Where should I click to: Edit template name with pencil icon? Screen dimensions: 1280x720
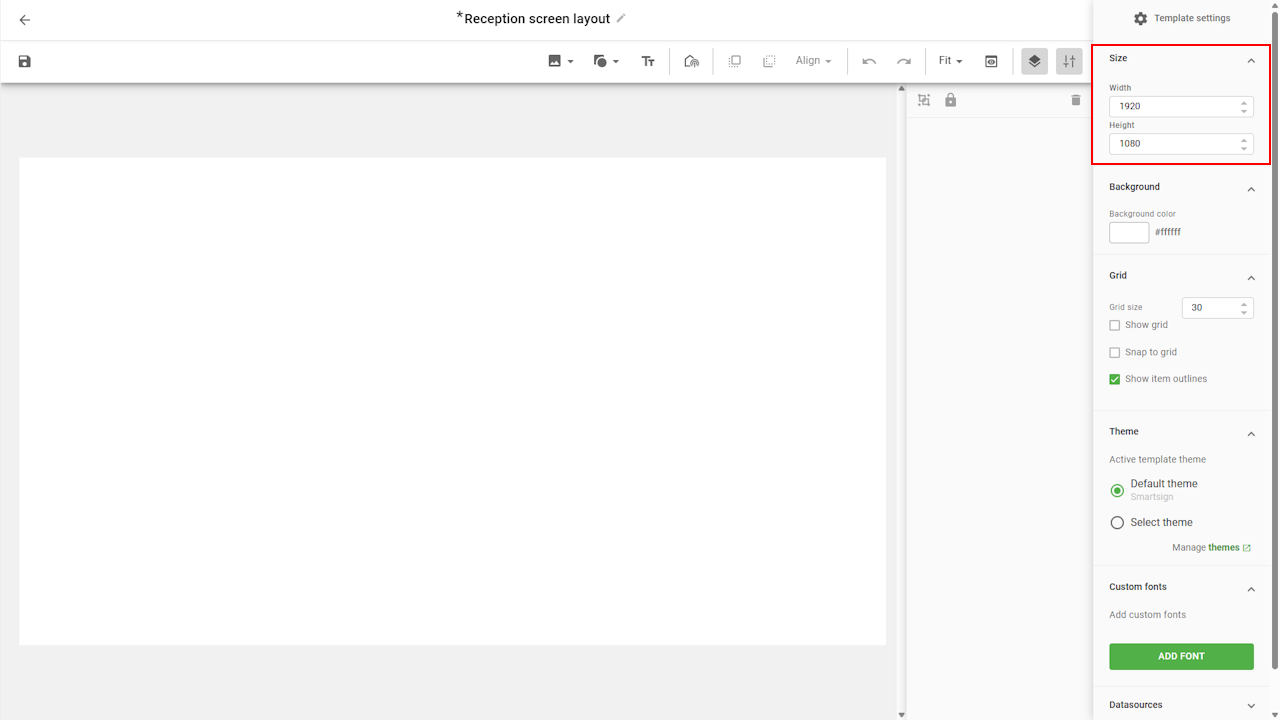point(621,18)
